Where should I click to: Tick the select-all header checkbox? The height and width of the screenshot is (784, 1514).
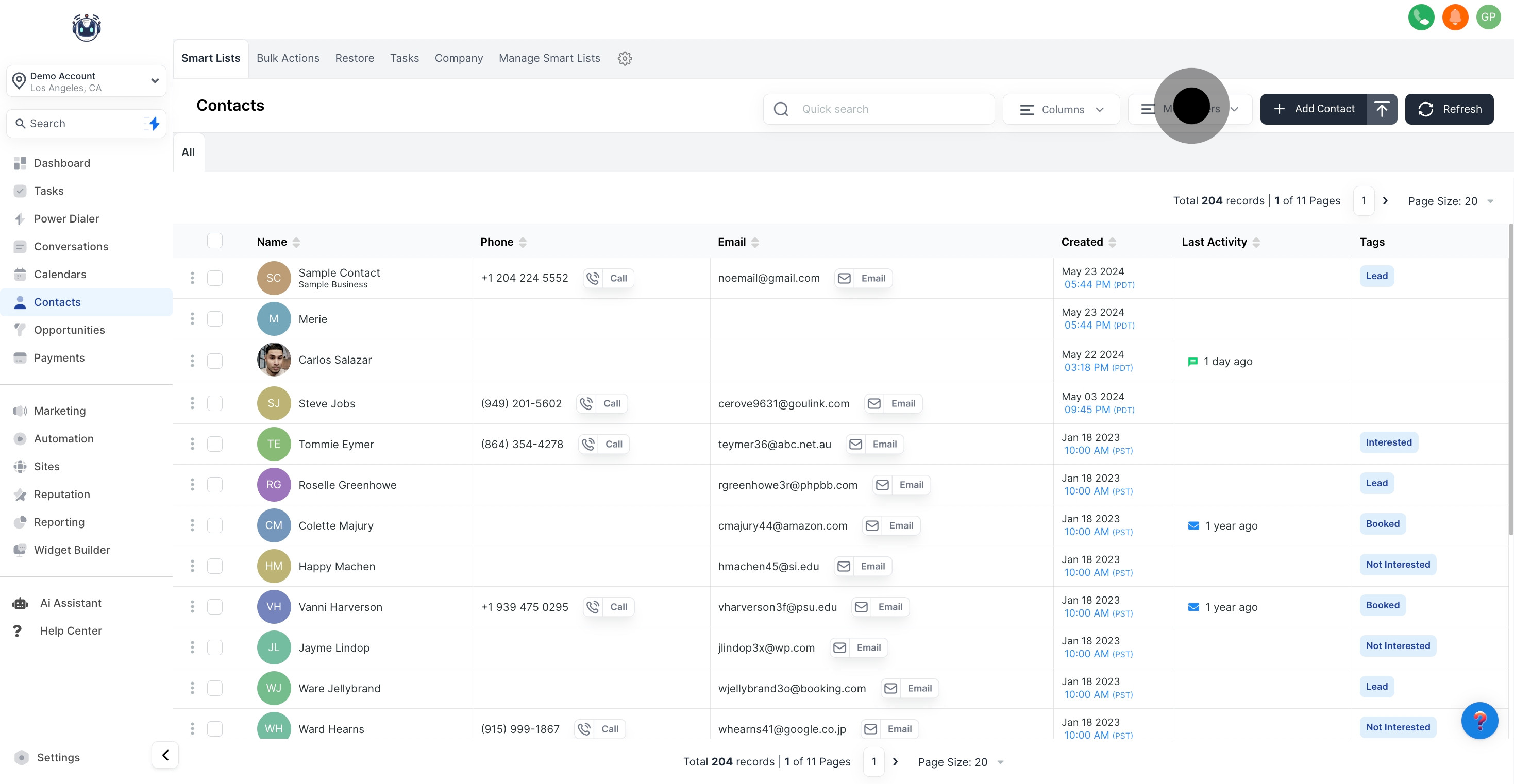214,241
